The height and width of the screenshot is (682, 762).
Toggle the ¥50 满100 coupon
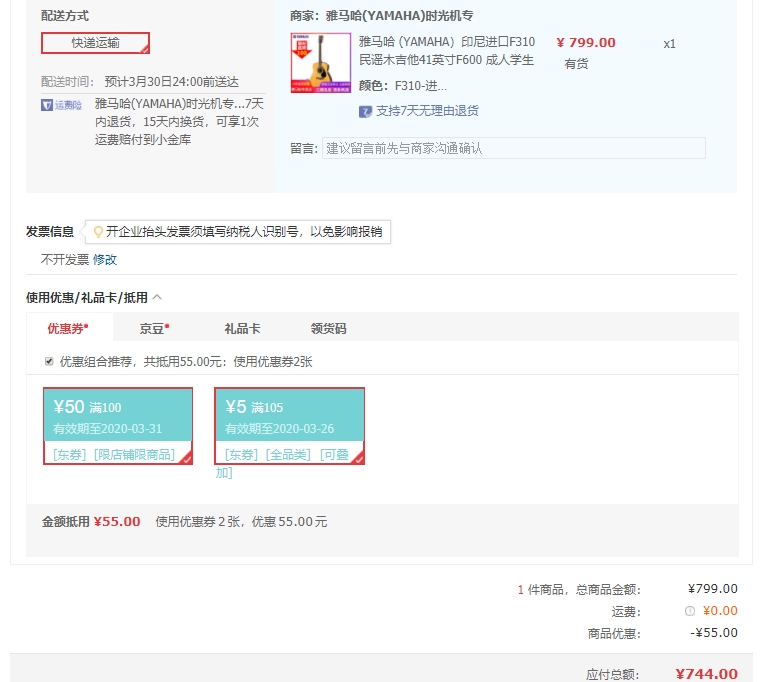[118, 426]
